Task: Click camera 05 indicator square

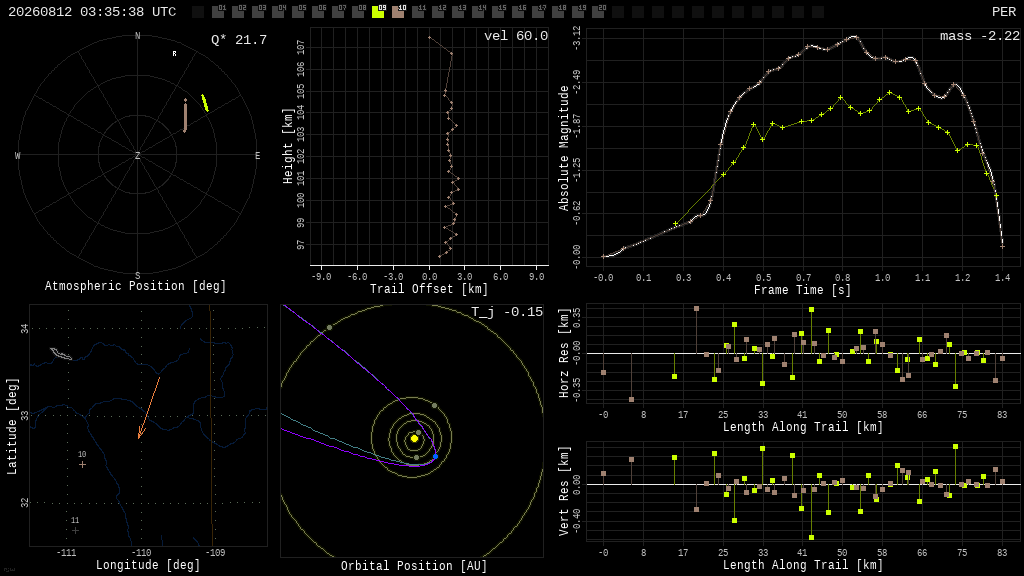Action: point(298,12)
